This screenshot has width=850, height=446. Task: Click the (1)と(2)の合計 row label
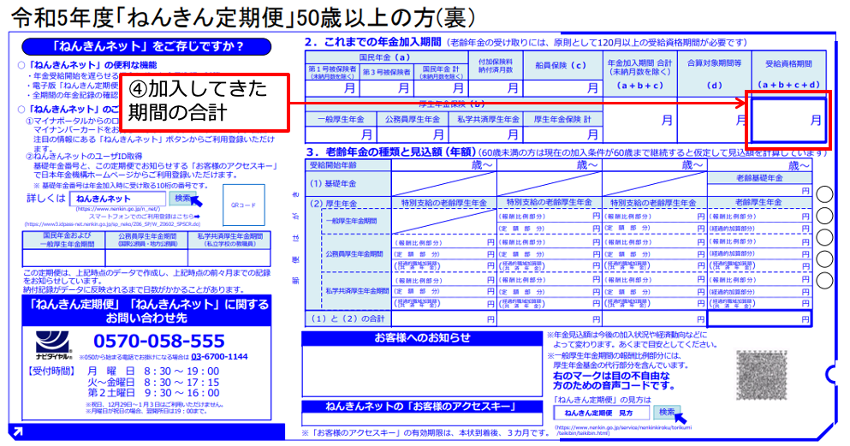click(349, 319)
